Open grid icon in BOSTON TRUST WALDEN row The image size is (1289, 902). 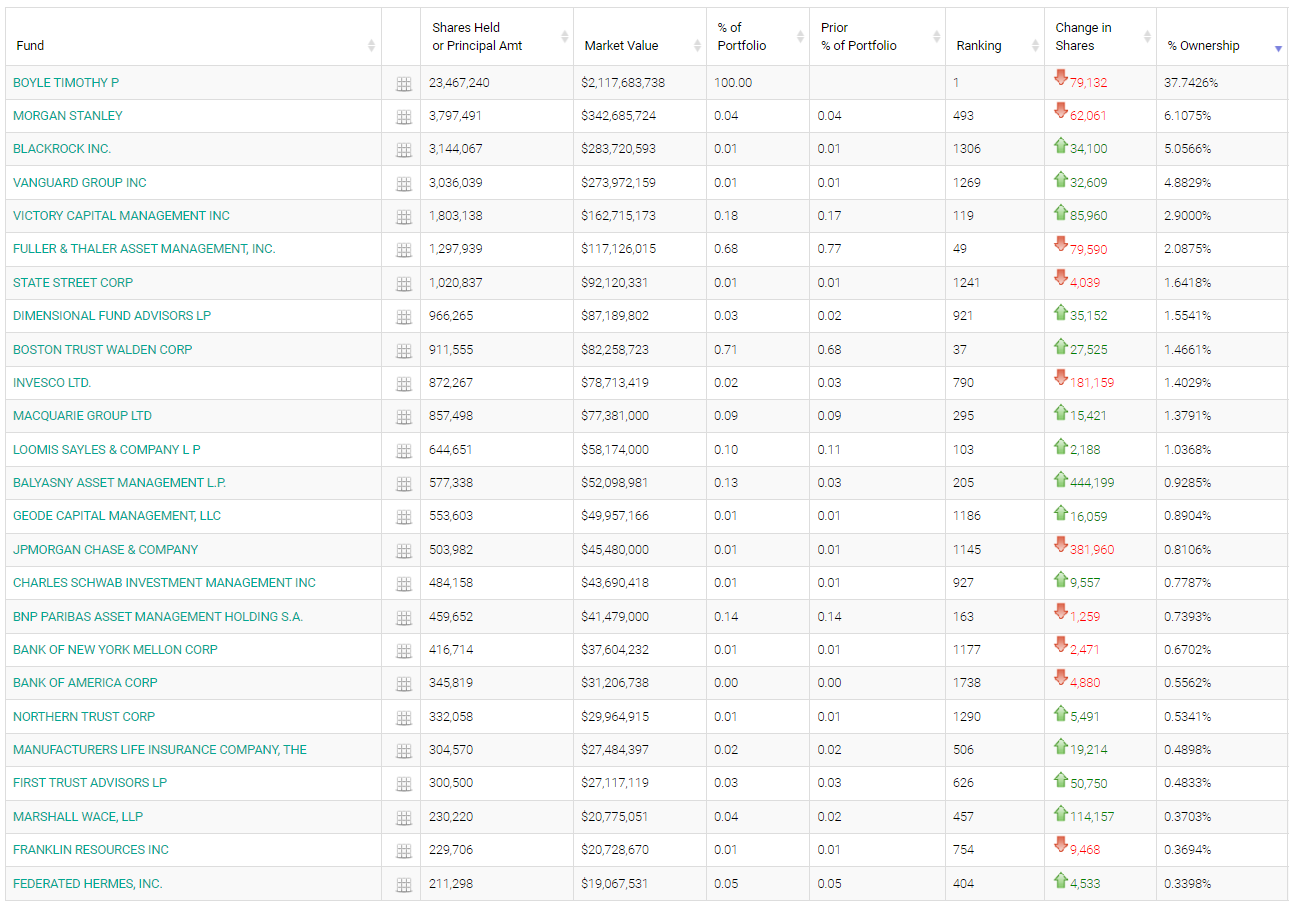(x=404, y=351)
